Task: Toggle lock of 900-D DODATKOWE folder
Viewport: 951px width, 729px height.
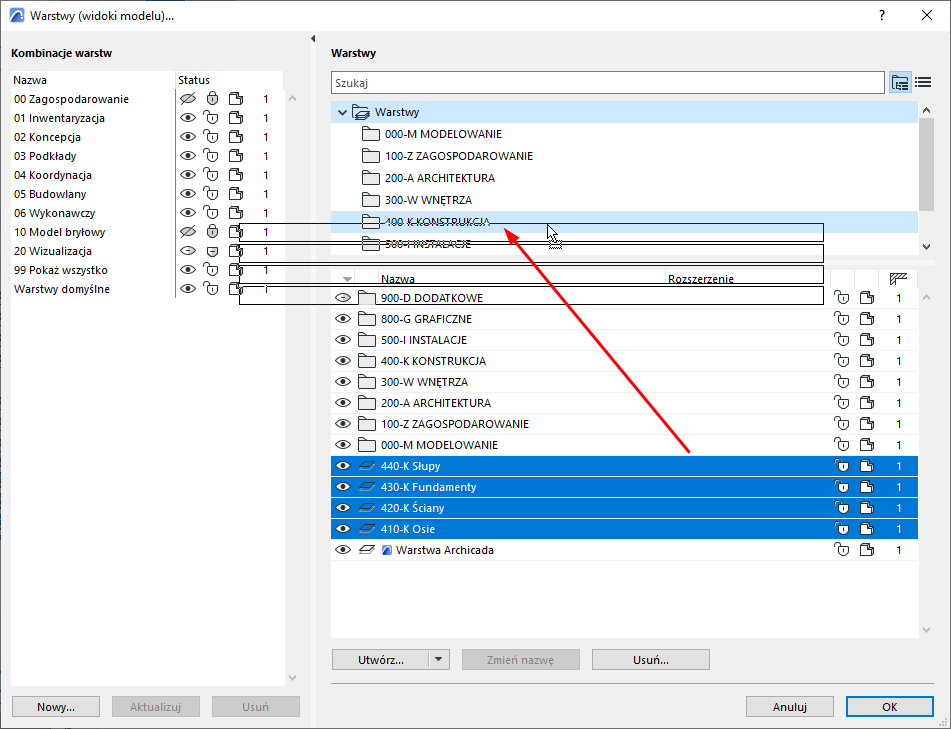Action: [842, 298]
